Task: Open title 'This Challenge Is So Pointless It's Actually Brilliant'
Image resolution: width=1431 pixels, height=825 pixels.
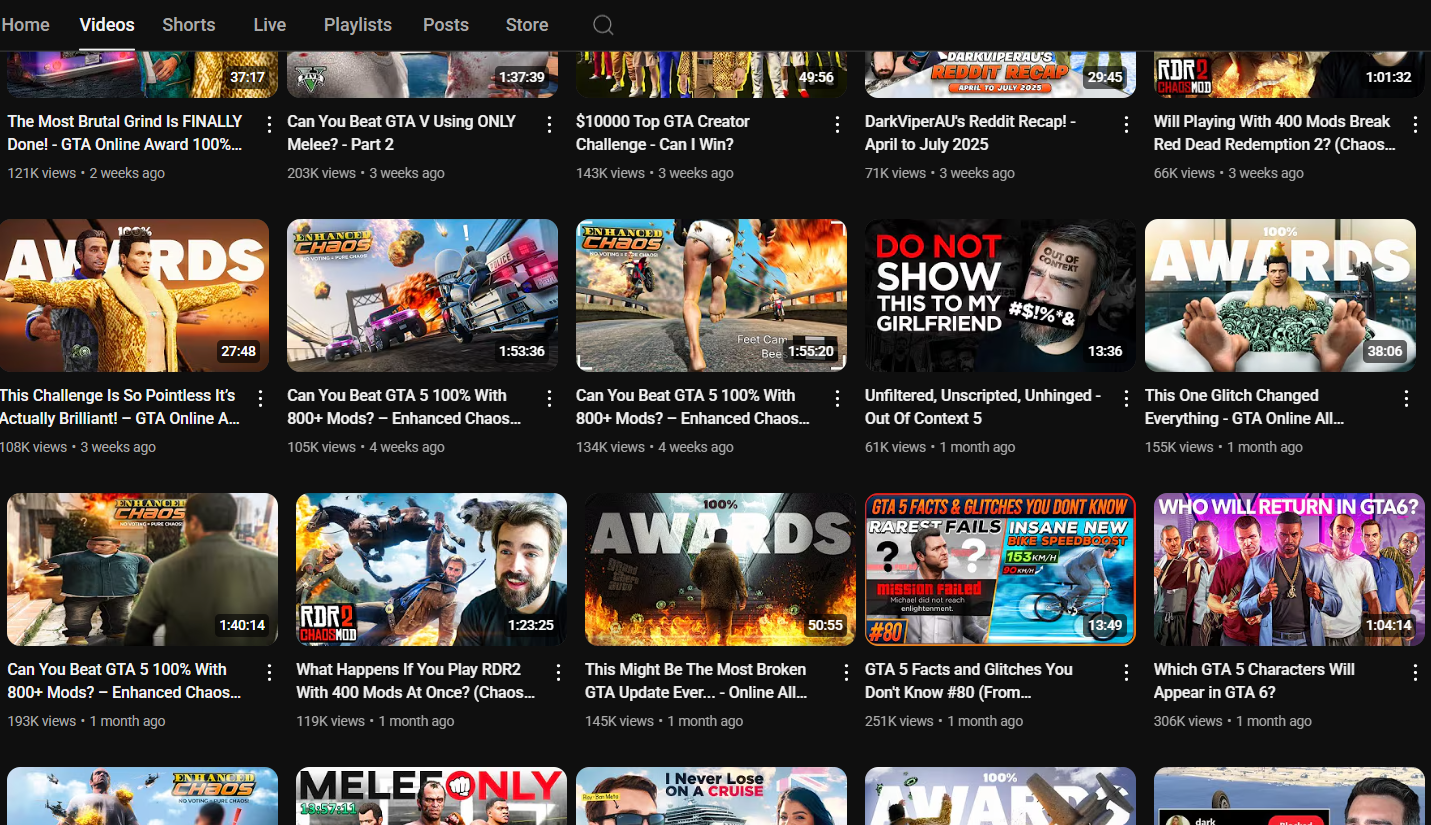Action: coord(120,407)
